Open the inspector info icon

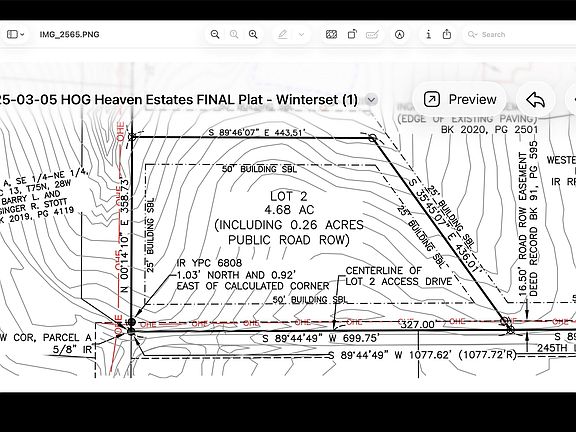(428, 35)
